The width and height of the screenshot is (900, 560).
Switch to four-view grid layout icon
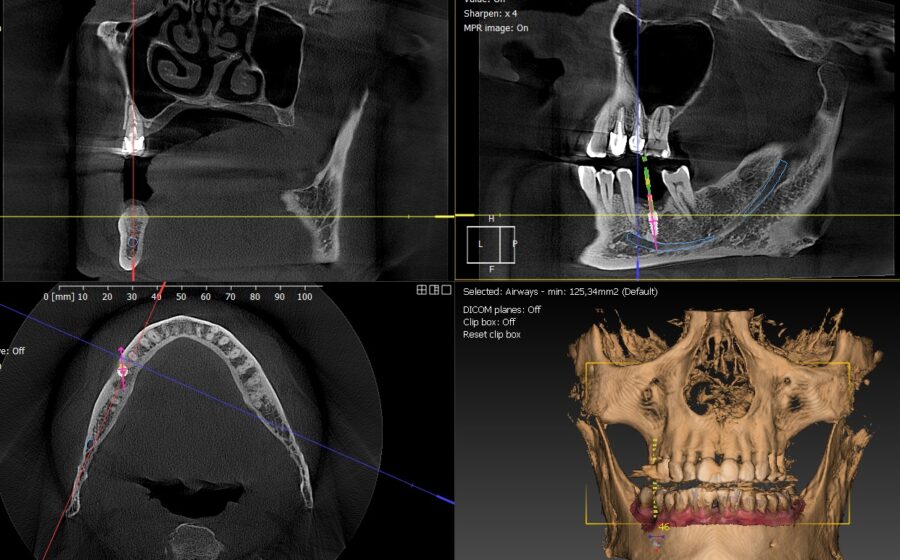click(421, 290)
